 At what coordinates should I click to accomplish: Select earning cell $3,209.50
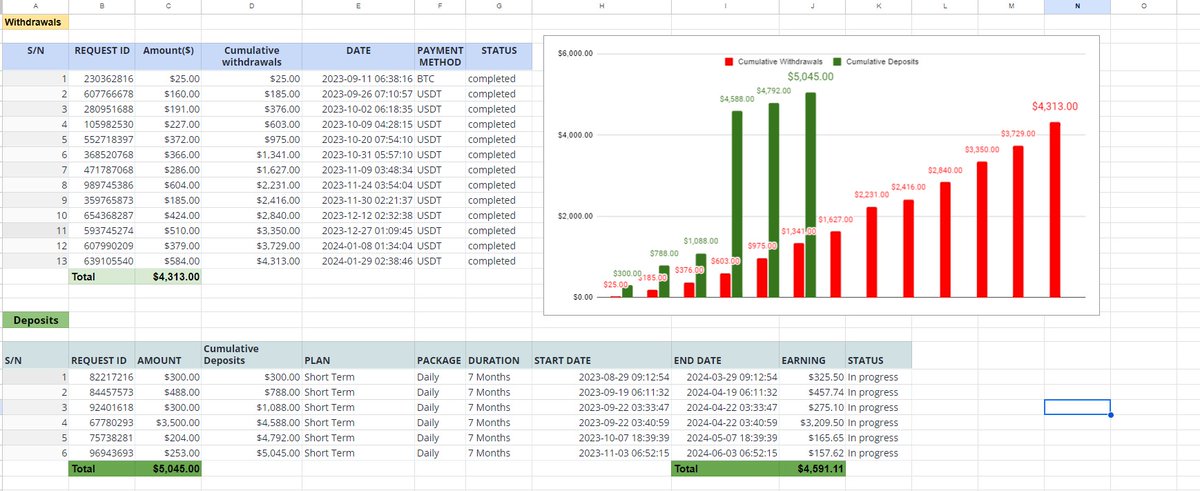(812, 422)
